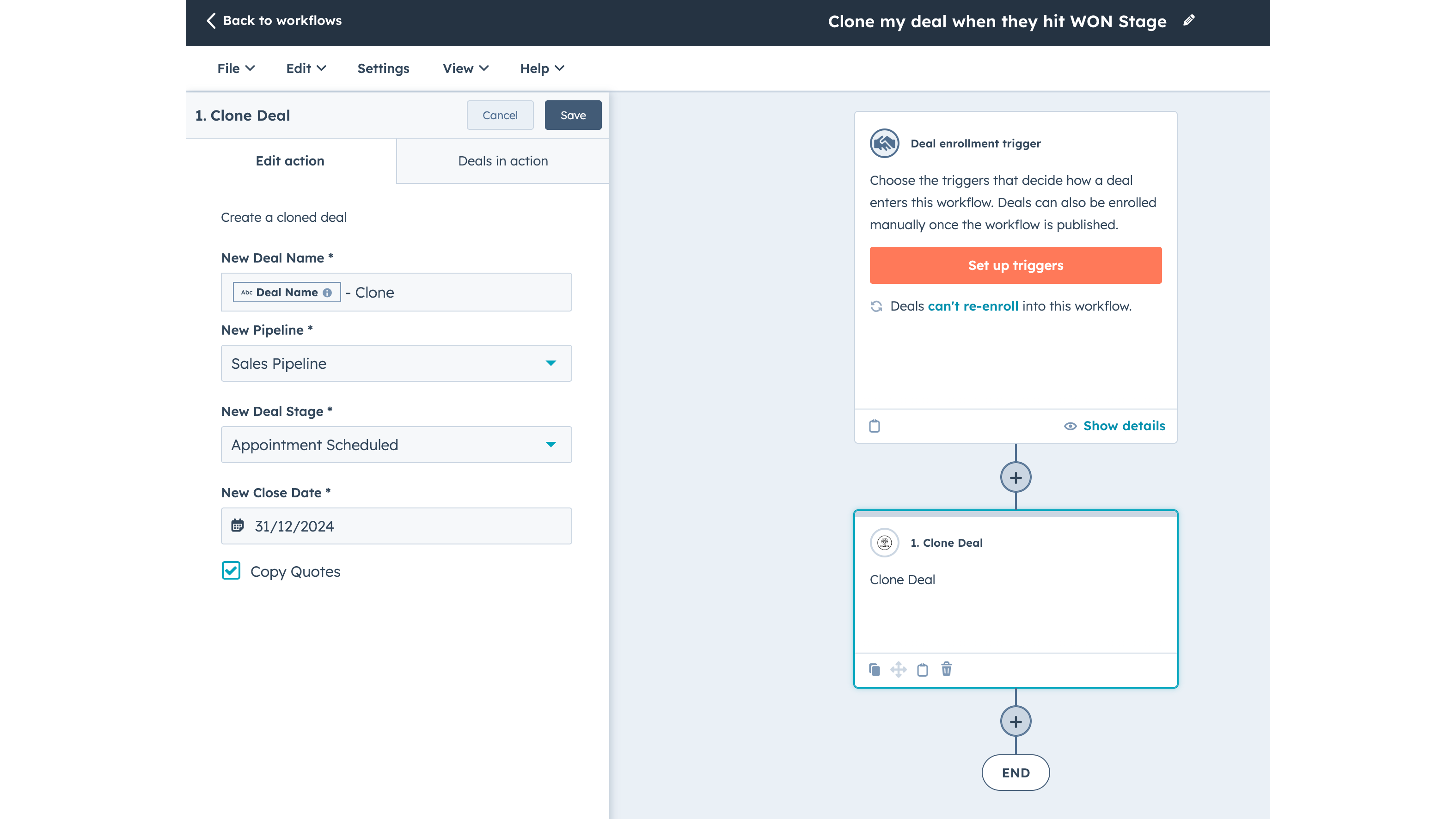This screenshot has width=1456, height=819.
Task: Open the View menu
Action: (x=465, y=68)
